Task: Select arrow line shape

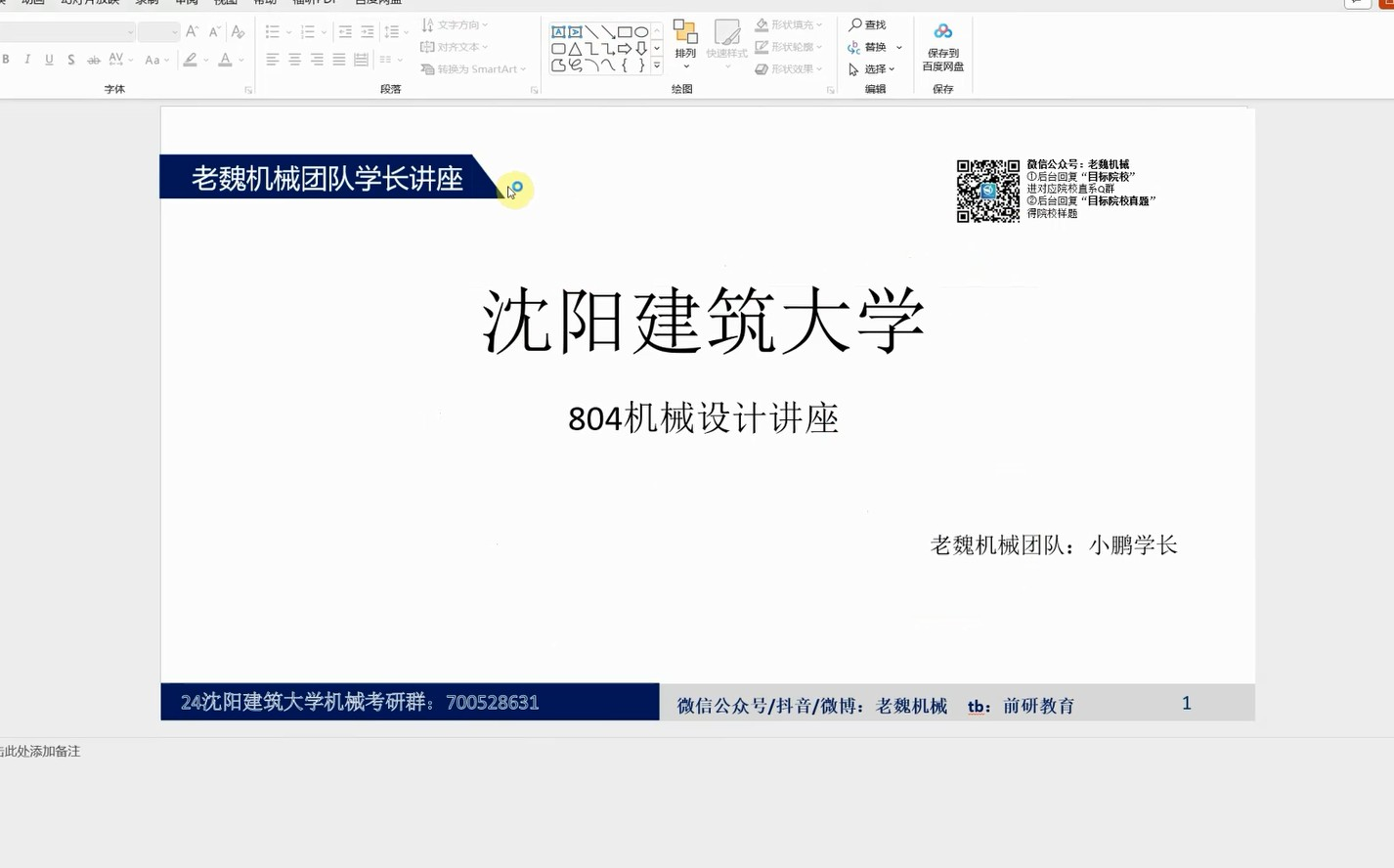Action: coord(608,32)
